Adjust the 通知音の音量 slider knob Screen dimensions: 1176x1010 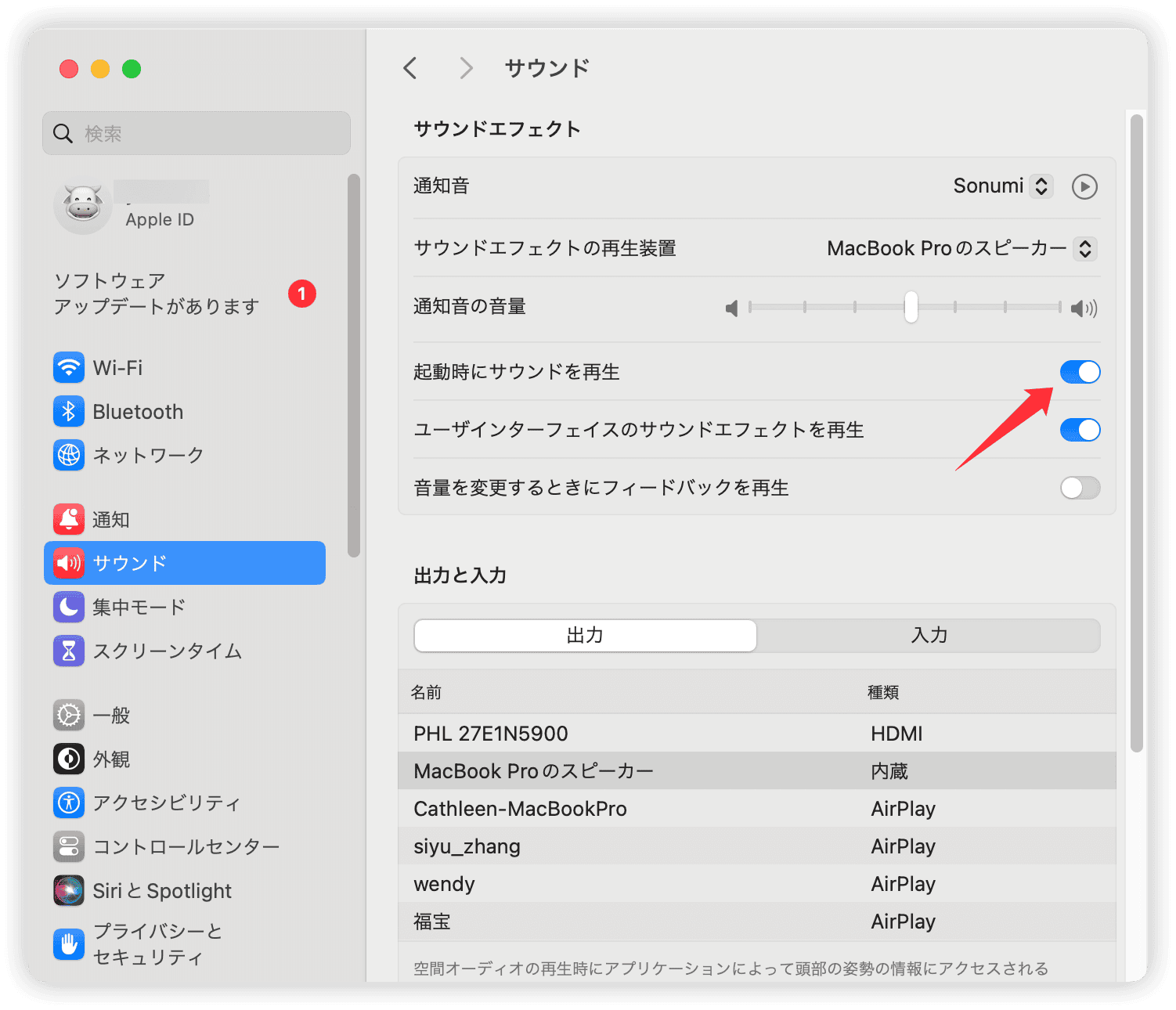[911, 307]
